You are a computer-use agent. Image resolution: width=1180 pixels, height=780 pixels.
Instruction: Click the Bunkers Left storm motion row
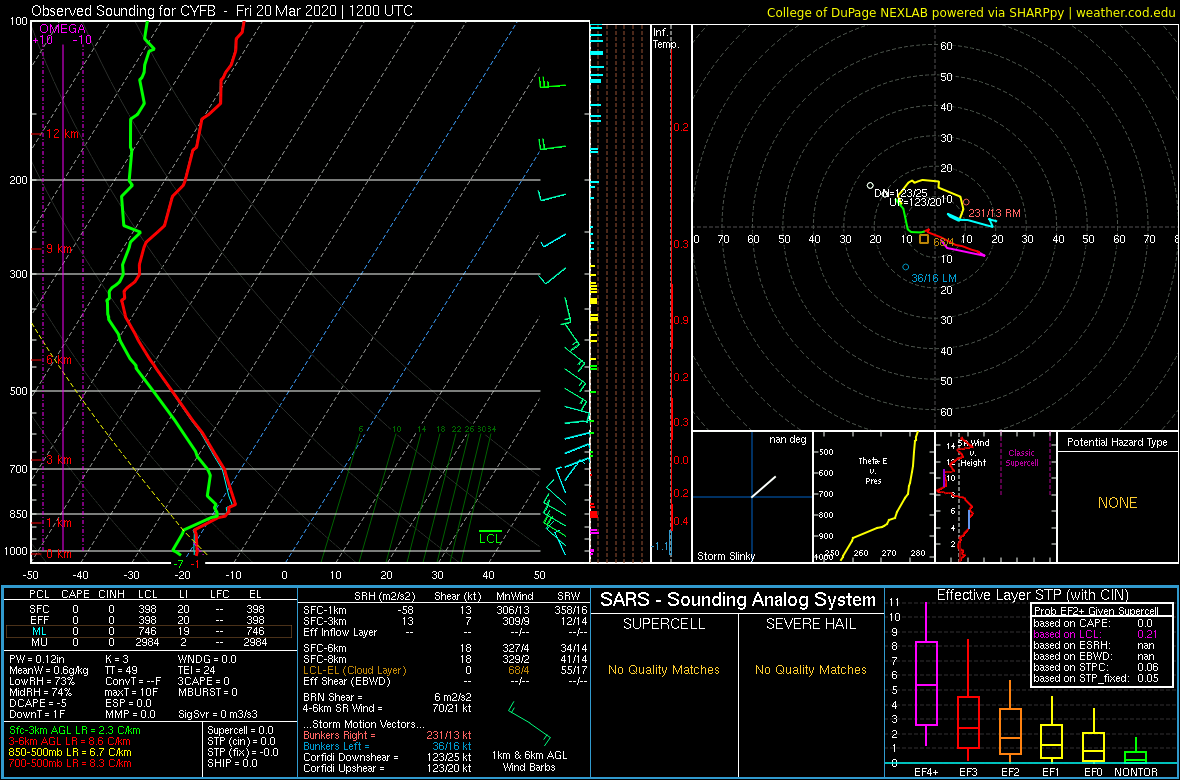(x=386, y=746)
